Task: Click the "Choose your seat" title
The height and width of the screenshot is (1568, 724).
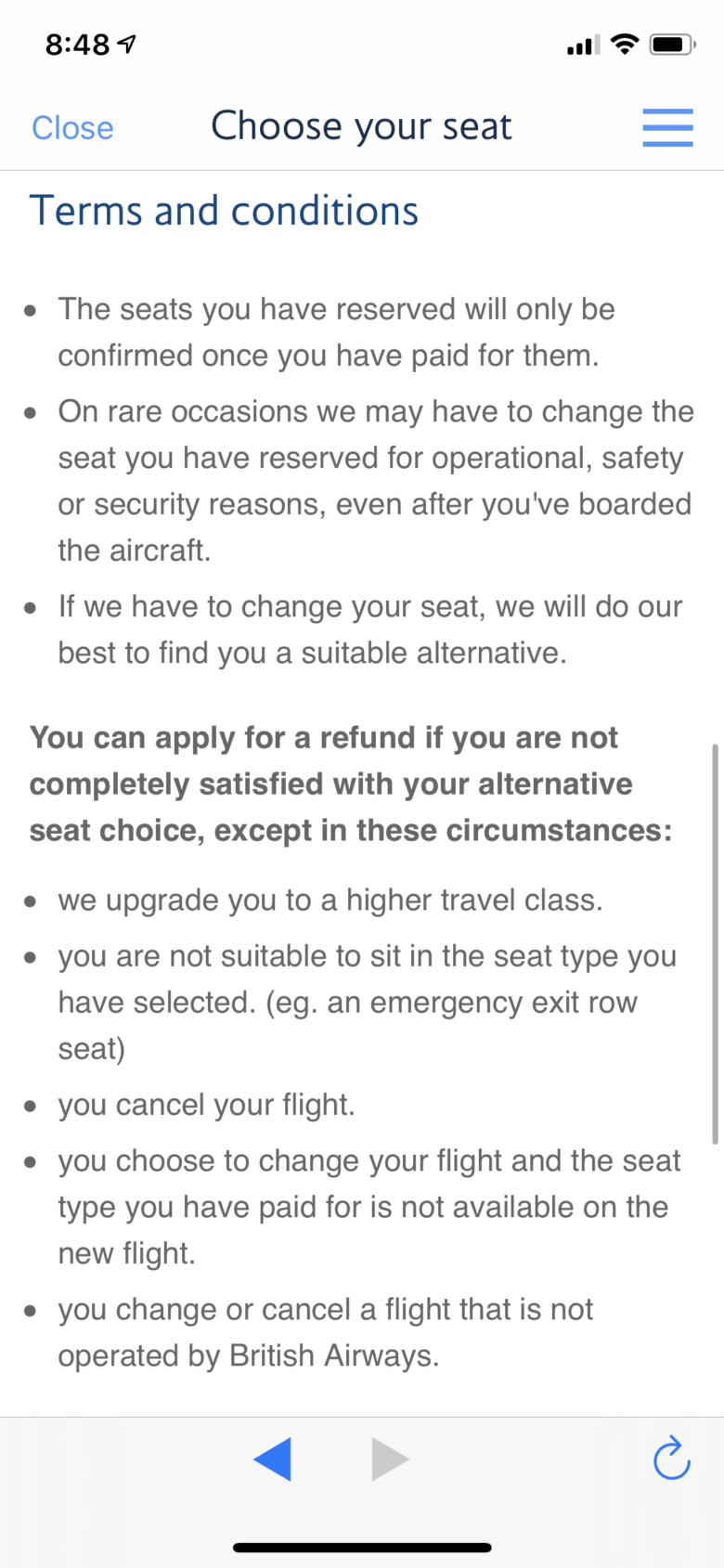Action: tap(361, 126)
